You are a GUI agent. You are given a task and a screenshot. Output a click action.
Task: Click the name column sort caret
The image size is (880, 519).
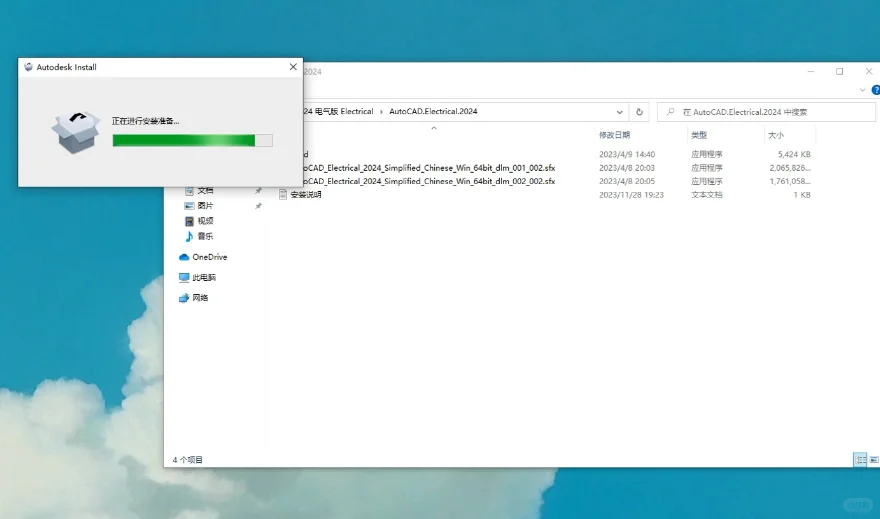click(x=434, y=128)
